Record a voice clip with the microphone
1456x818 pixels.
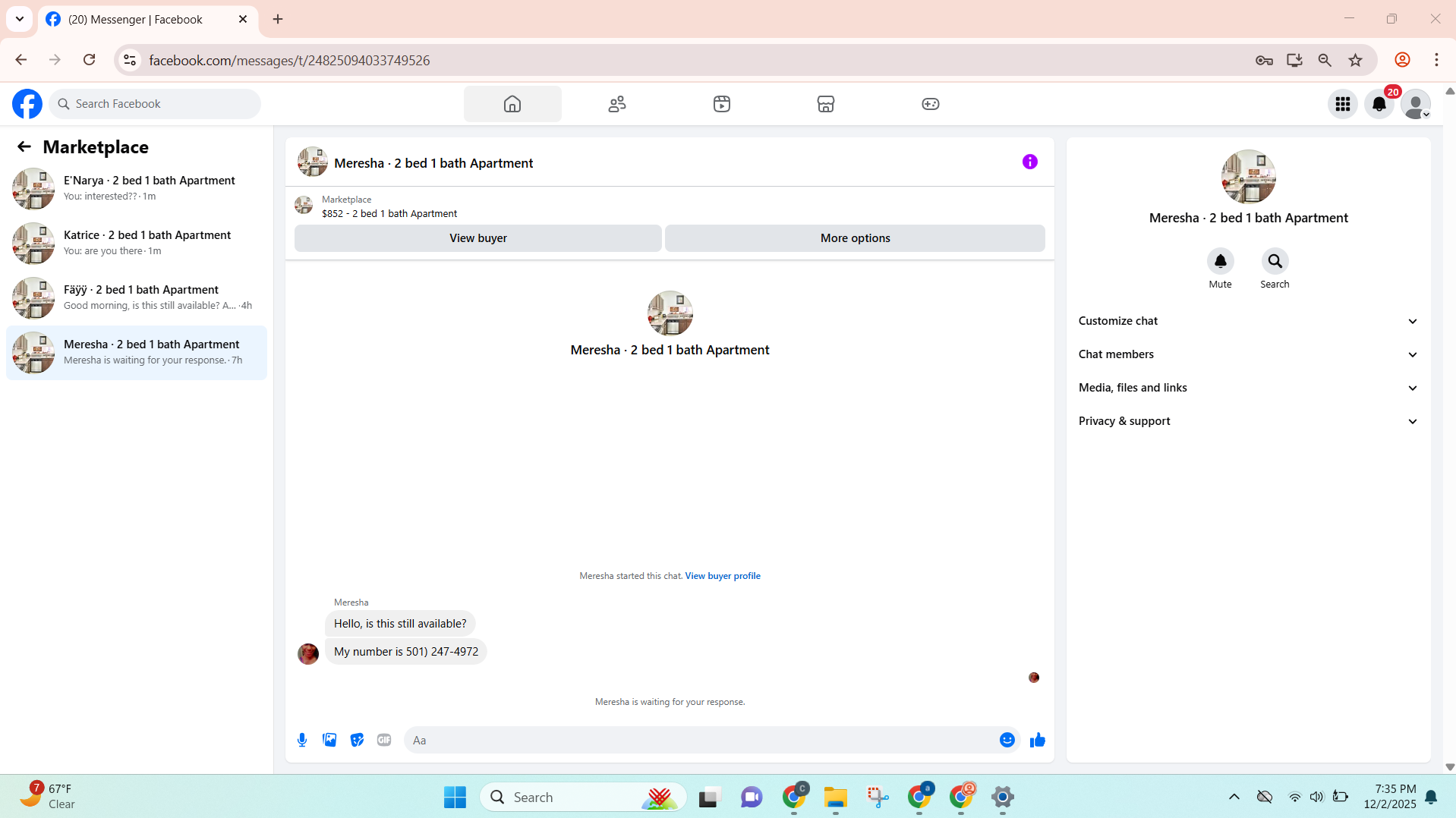pyautogui.click(x=302, y=740)
